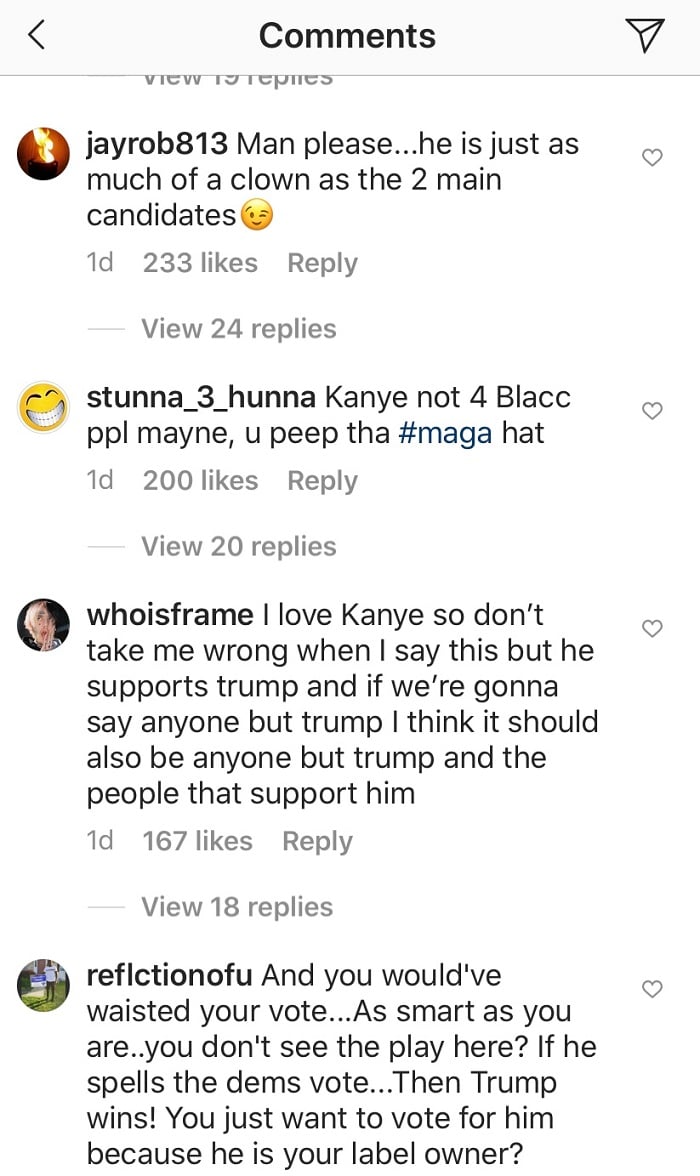
Task: Open whoisframe's profile avatar
Action: (44, 626)
